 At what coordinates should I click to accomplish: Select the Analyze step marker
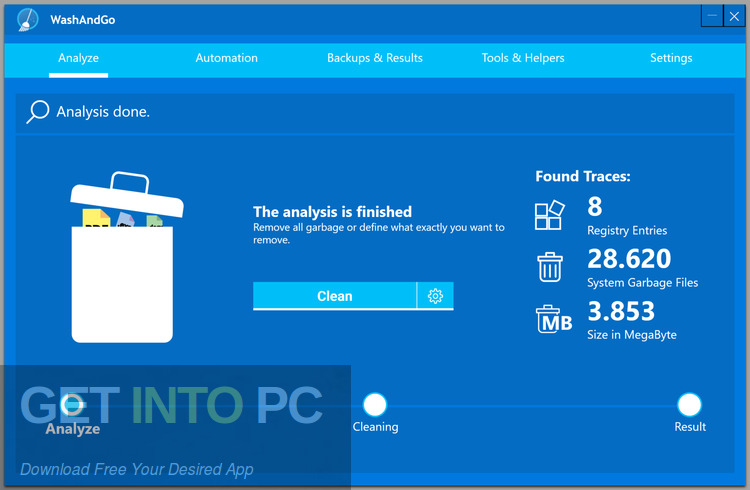click(x=72, y=405)
